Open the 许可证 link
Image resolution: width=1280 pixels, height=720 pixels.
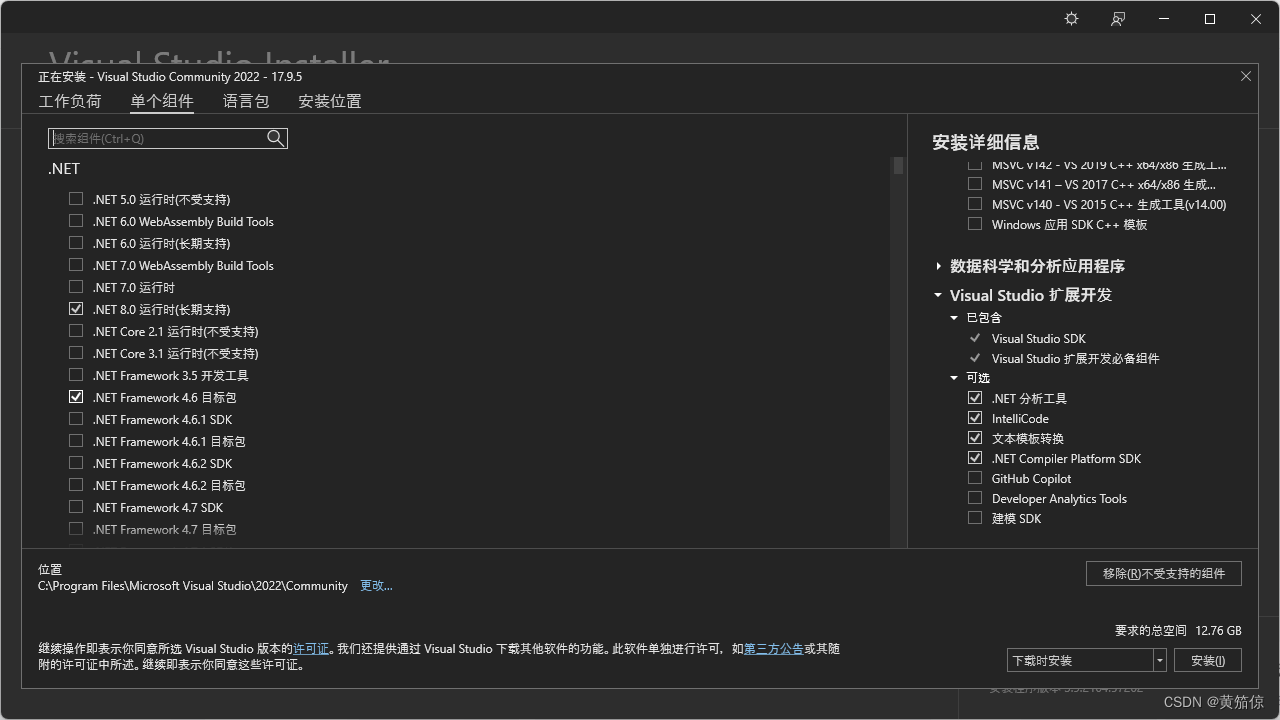(x=311, y=649)
